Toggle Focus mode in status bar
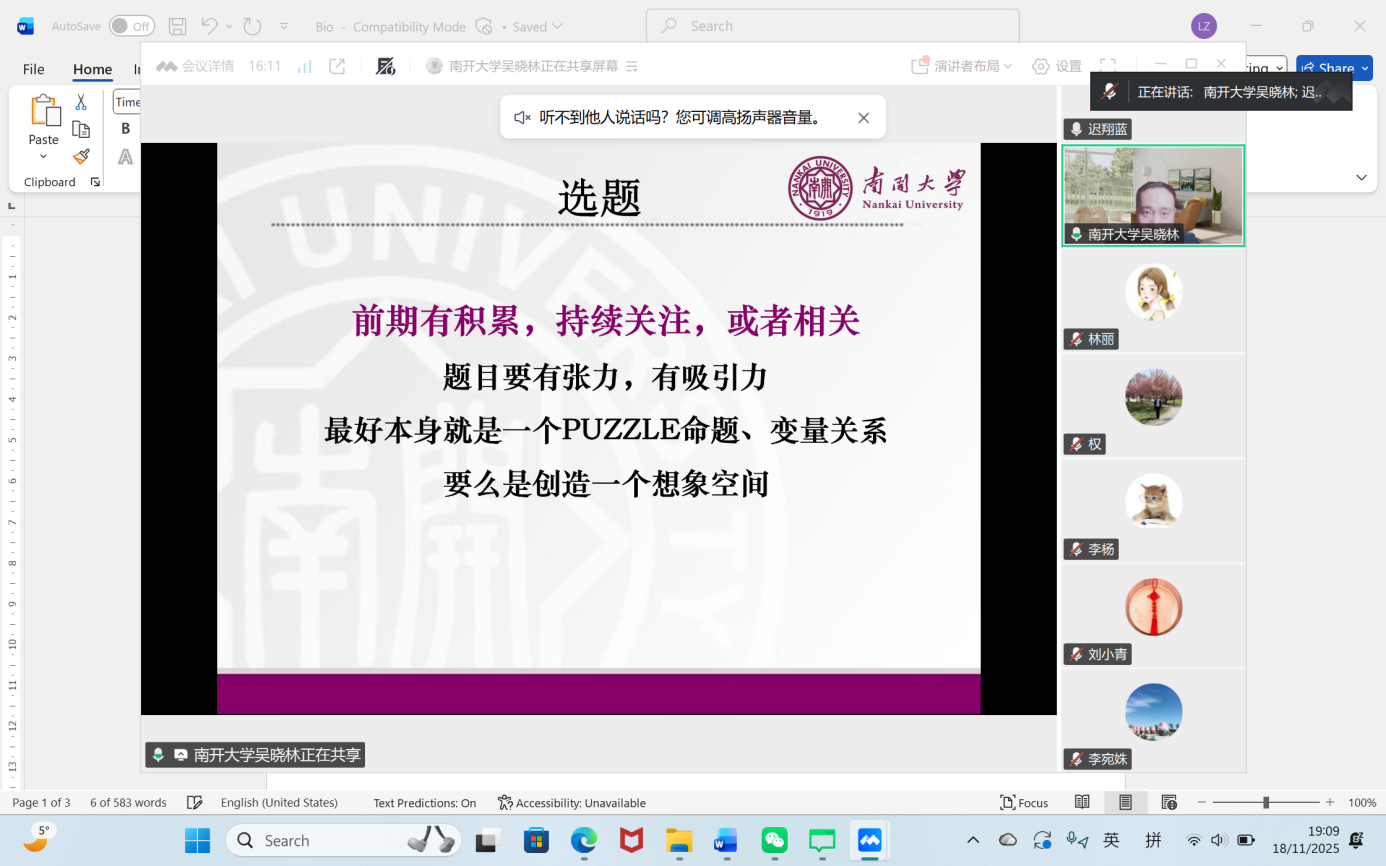1386x866 pixels. pyautogui.click(x=1024, y=802)
